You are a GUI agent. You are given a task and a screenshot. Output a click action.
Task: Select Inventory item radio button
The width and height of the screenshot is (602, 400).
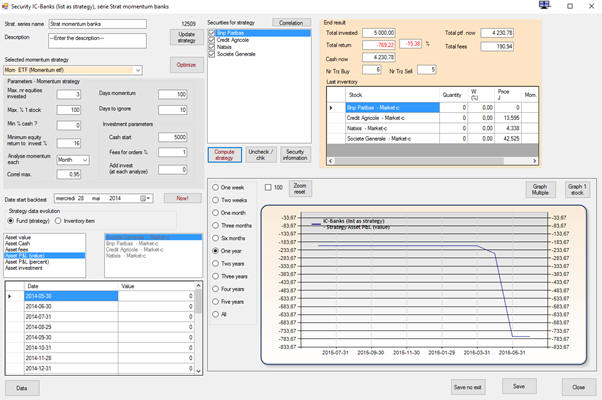[58, 221]
